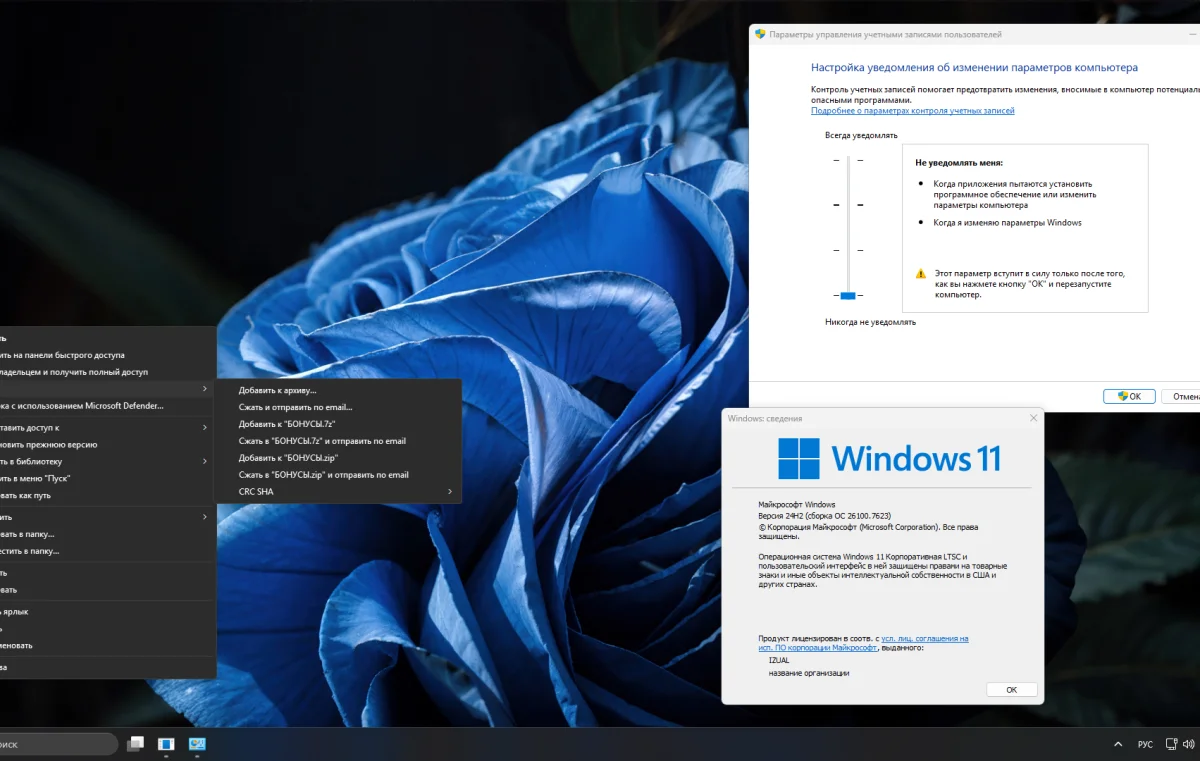Expand the sharing access submenu arrow
The height and width of the screenshot is (761, 1200).
(x=205, y=427)
